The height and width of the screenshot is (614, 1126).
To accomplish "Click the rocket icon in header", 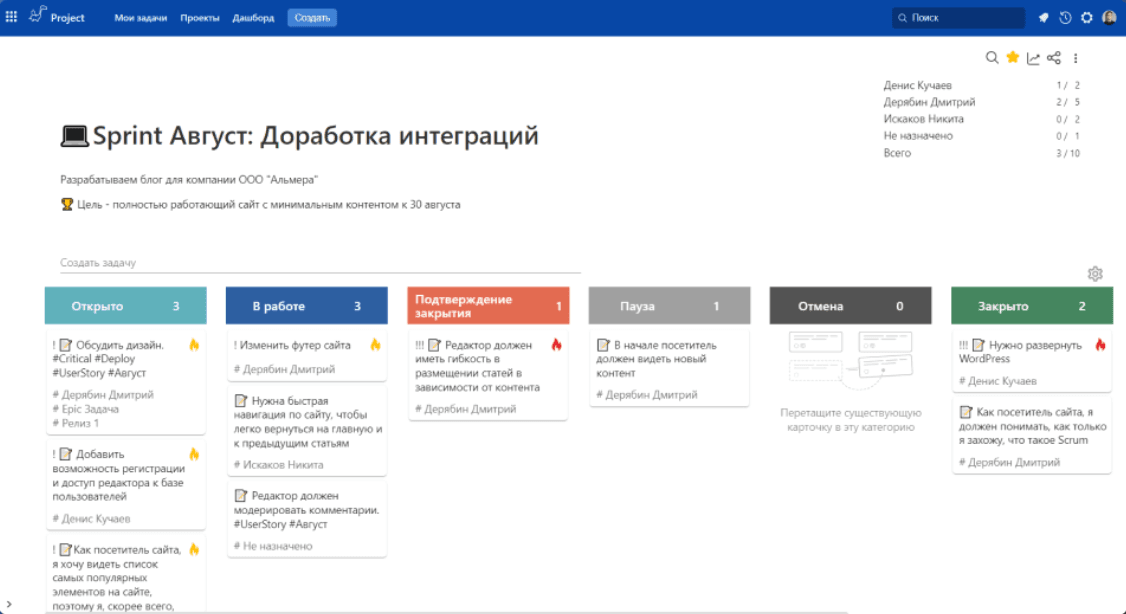I will pos(1044,18).
